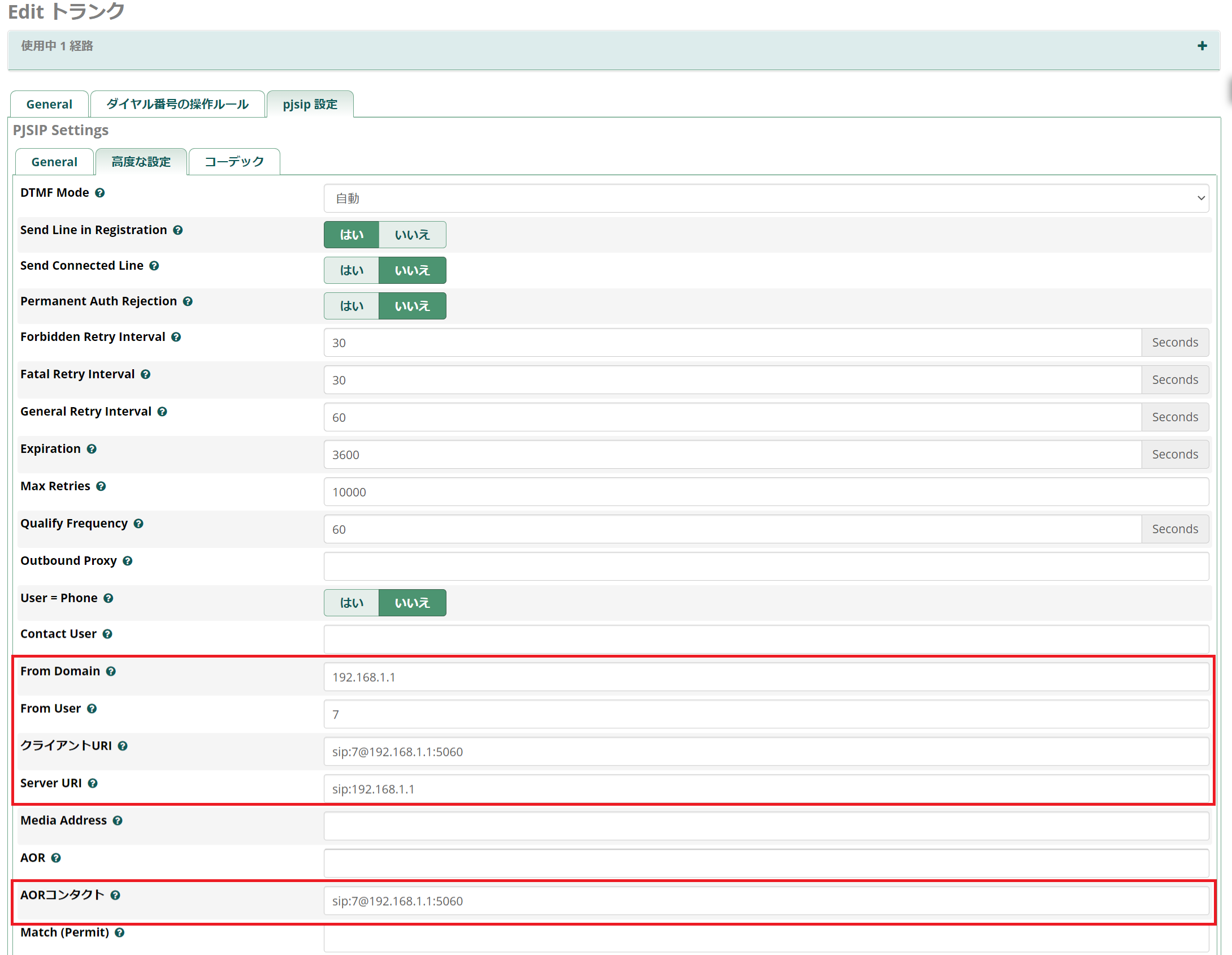Click help icon next to Expiration
The image size is (1232, 955).
pyautogui.click(x=92, y=449)
